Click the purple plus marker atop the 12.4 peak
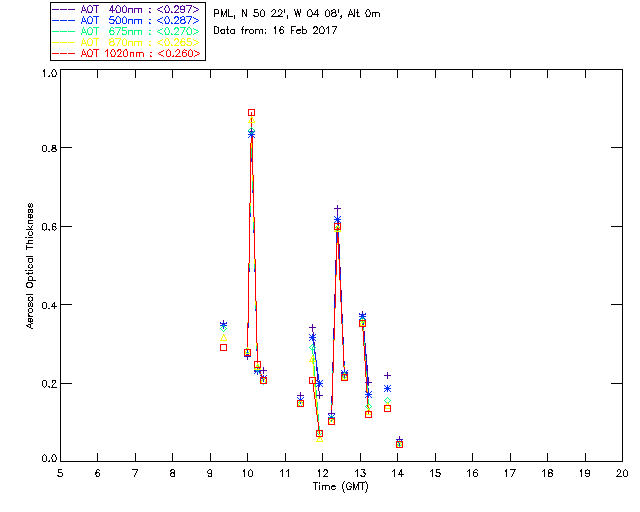The width and height of the screenshot is (640, 512). coord(337,209)
